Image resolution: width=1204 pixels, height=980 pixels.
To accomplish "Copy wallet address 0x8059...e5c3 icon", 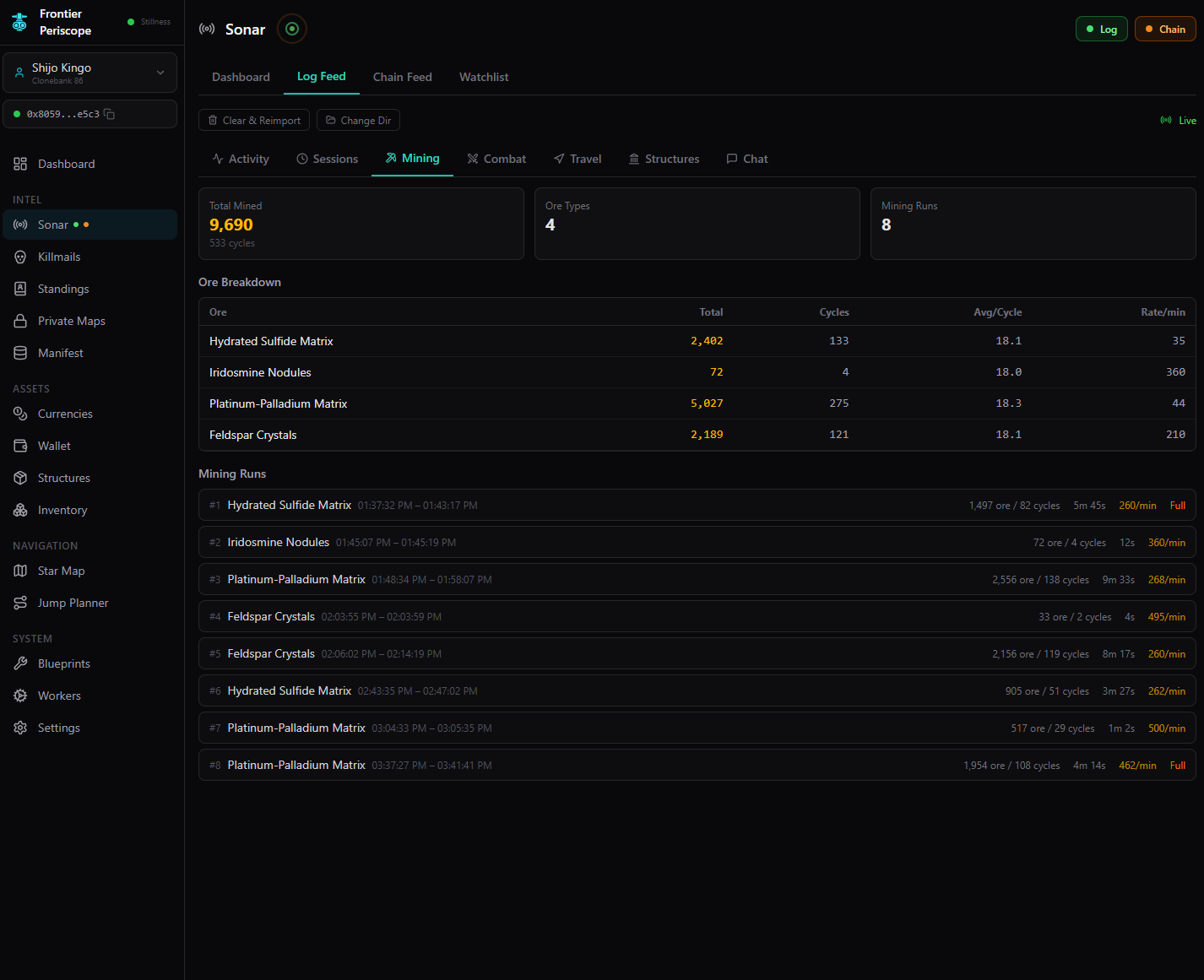I will pyautogui.click(x=109, y=114).
